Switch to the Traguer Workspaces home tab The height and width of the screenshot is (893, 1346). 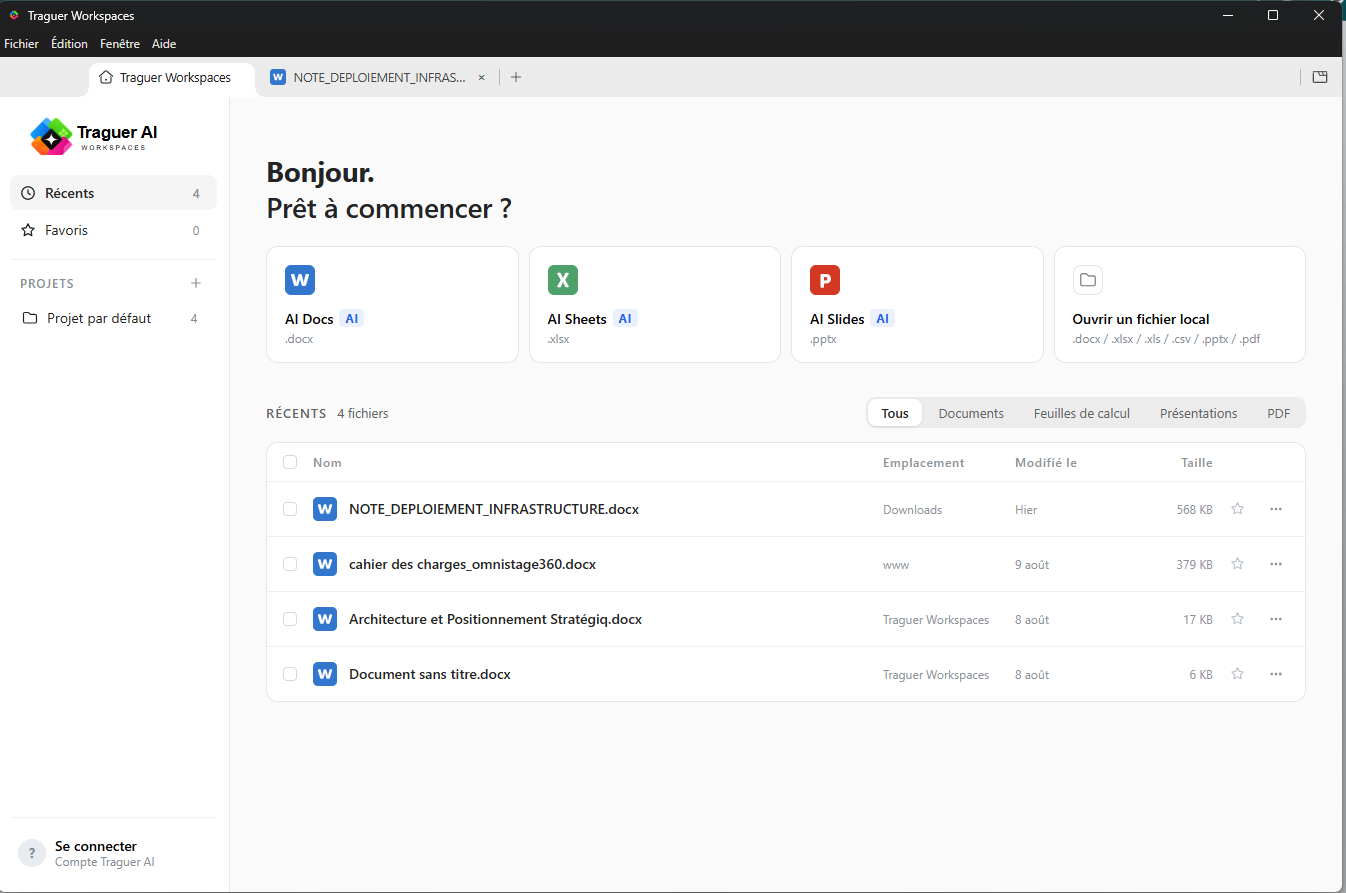172,77
